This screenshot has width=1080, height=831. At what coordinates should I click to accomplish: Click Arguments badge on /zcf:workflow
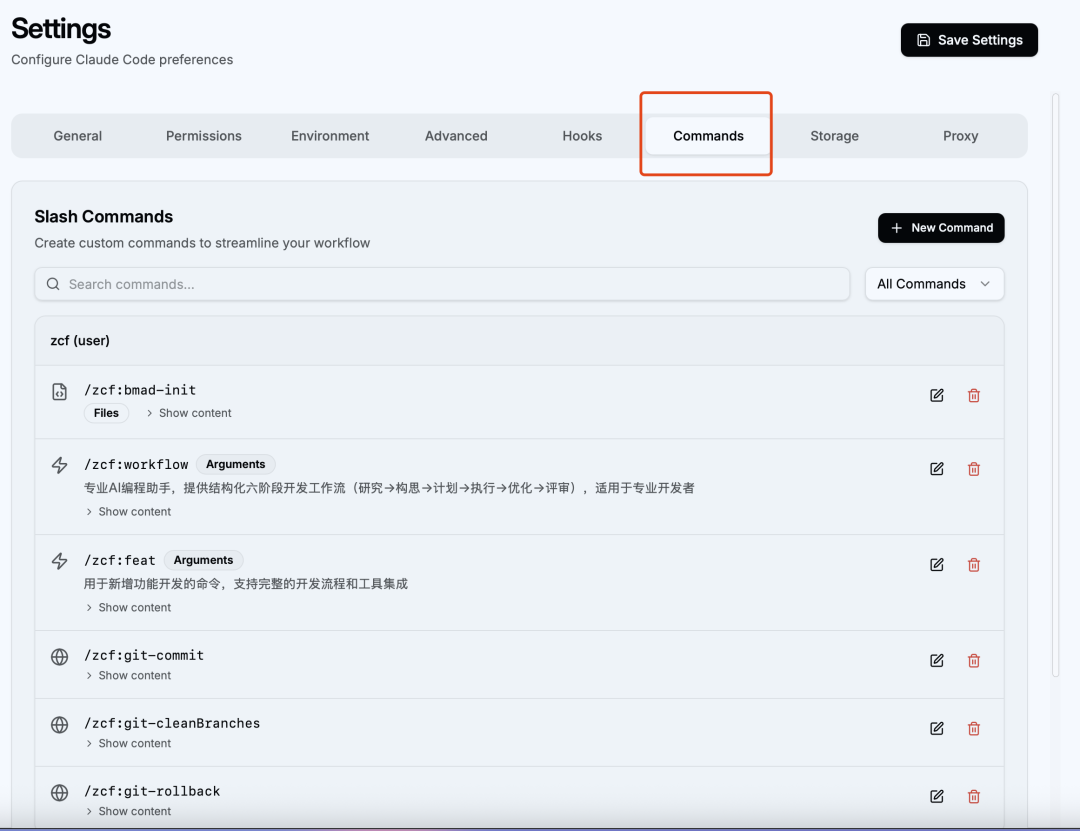coord(236,464)
